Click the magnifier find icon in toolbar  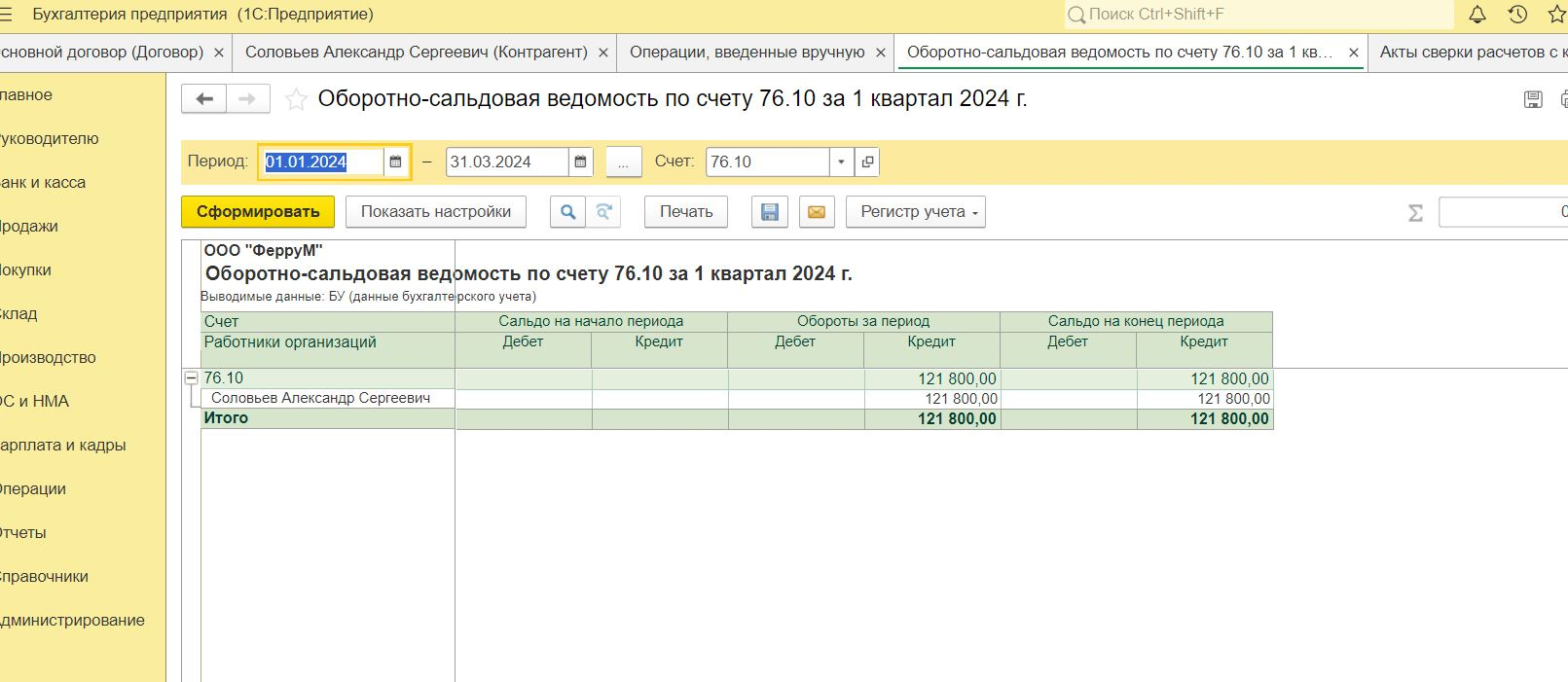pyautogui.click(x=567, y=212)
